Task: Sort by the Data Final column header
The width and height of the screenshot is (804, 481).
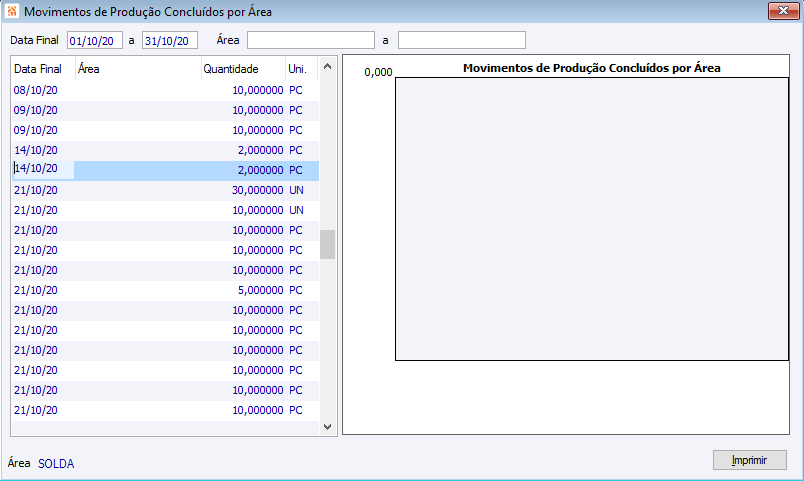Action: click(x=44, y=69)
